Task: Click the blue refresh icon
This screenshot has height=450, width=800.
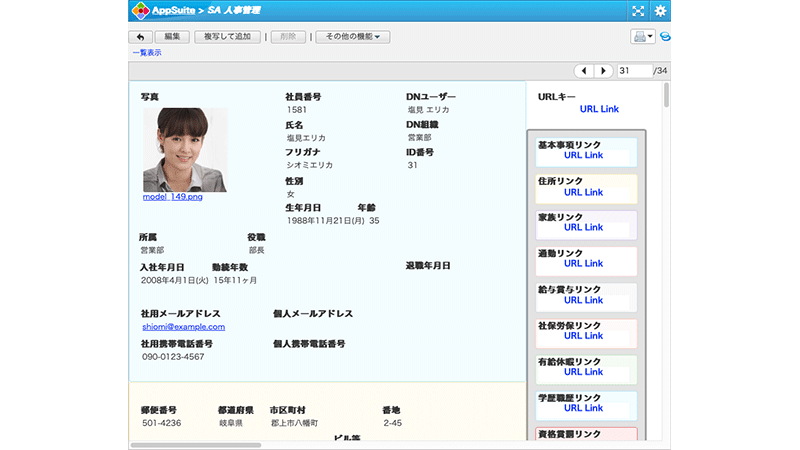Action: (x=665, y=37)
